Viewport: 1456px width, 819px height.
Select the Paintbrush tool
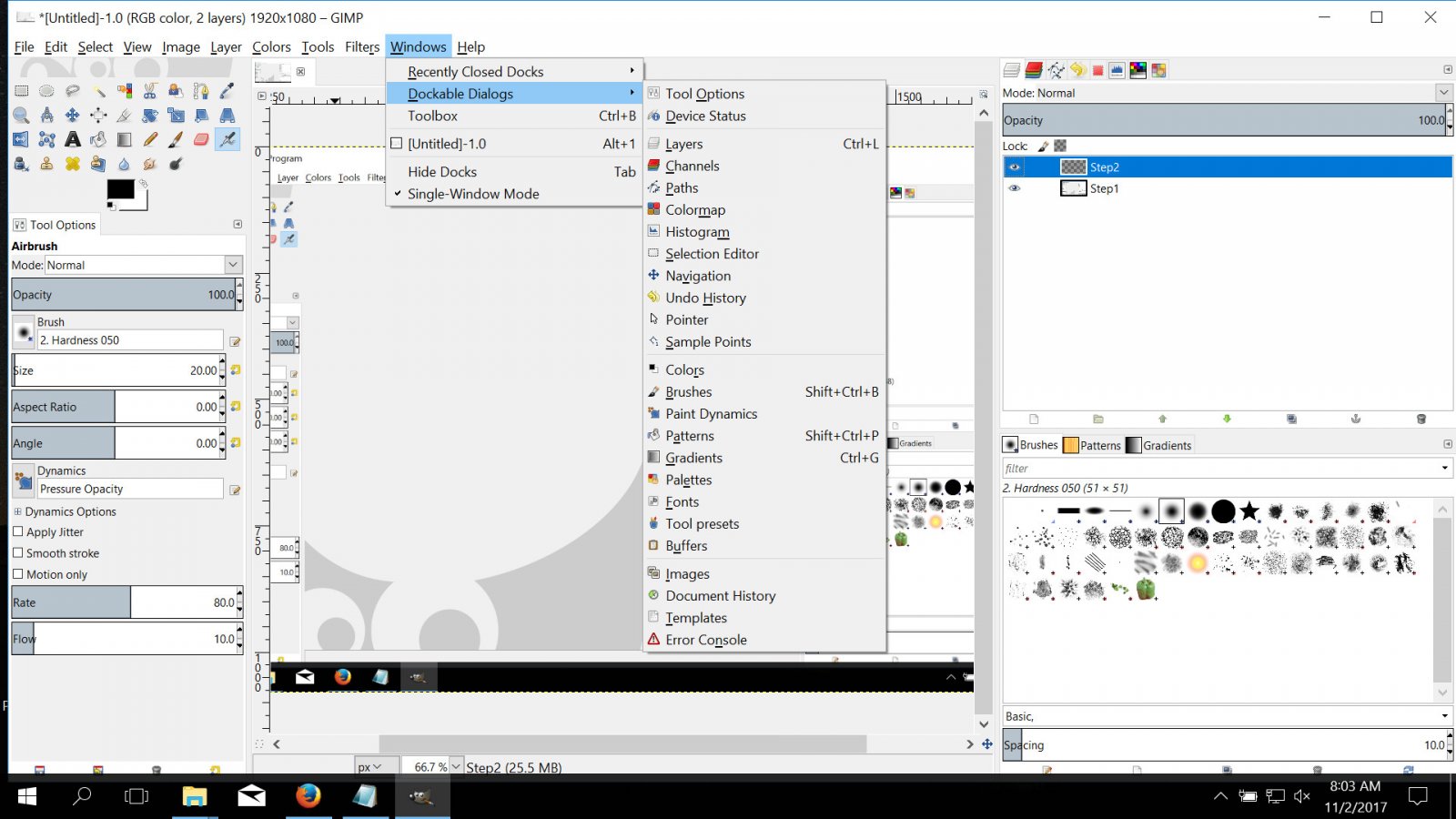[176, 139]
